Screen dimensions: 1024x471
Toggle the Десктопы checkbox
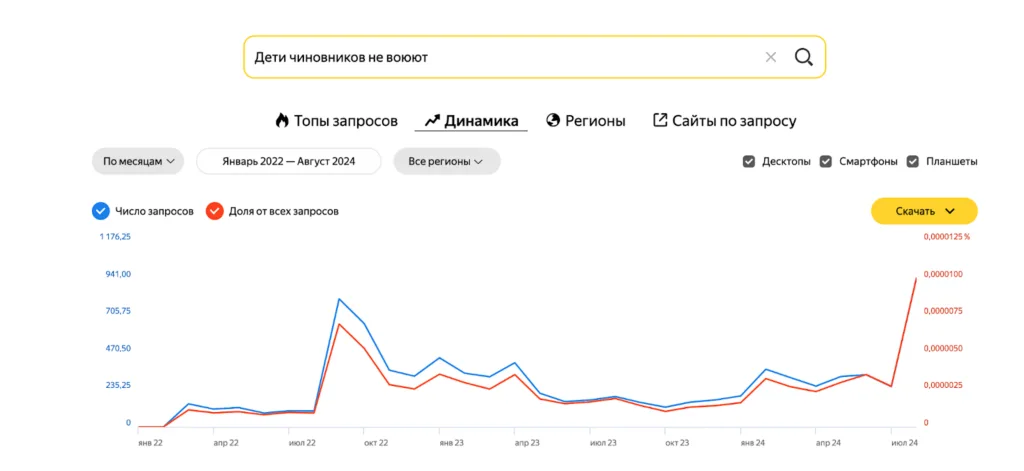[x=749, y=161]
